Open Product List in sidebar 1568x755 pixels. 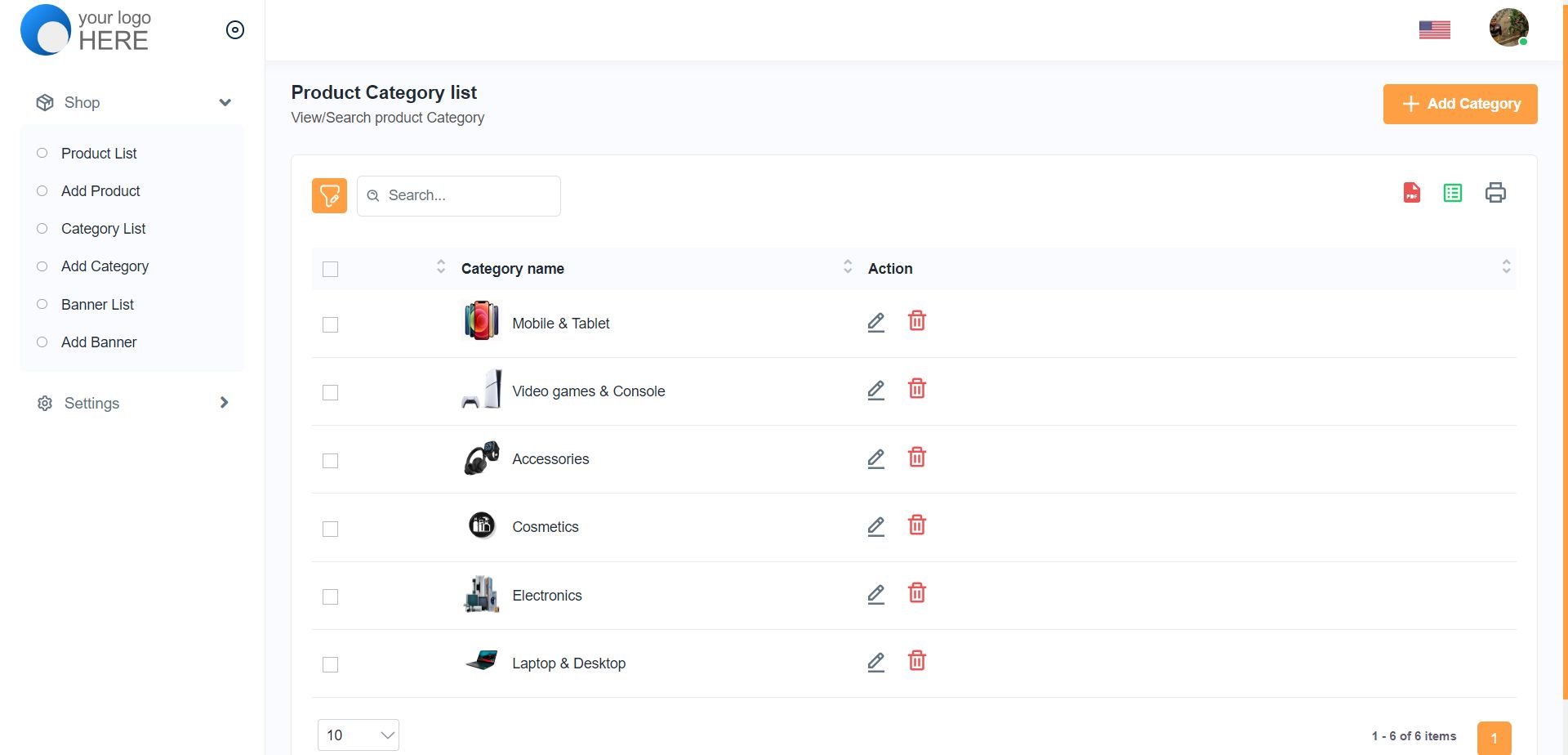tap(99, 154)
